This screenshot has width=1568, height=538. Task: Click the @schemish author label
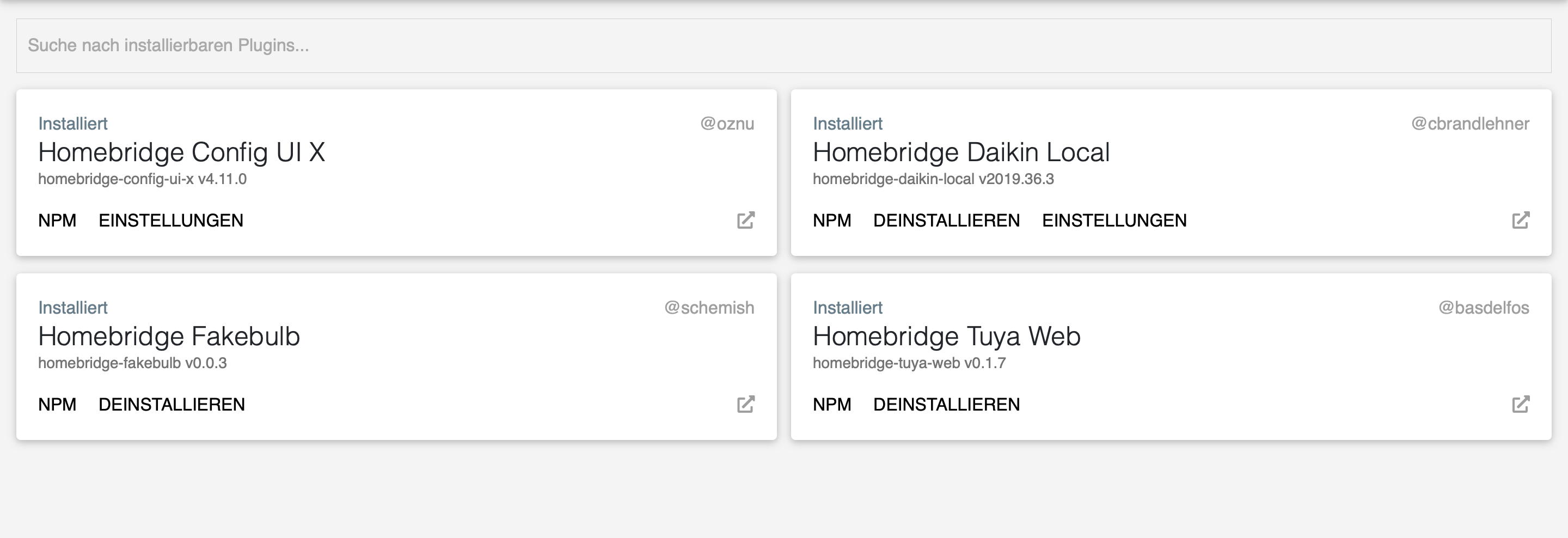709,308
